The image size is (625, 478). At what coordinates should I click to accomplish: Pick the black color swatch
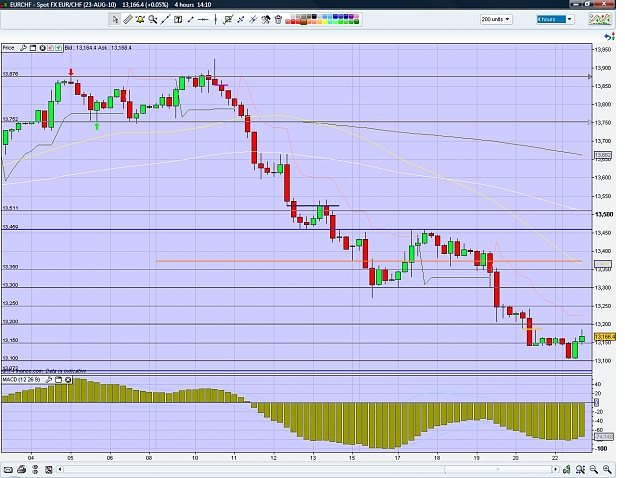[314, 16]
